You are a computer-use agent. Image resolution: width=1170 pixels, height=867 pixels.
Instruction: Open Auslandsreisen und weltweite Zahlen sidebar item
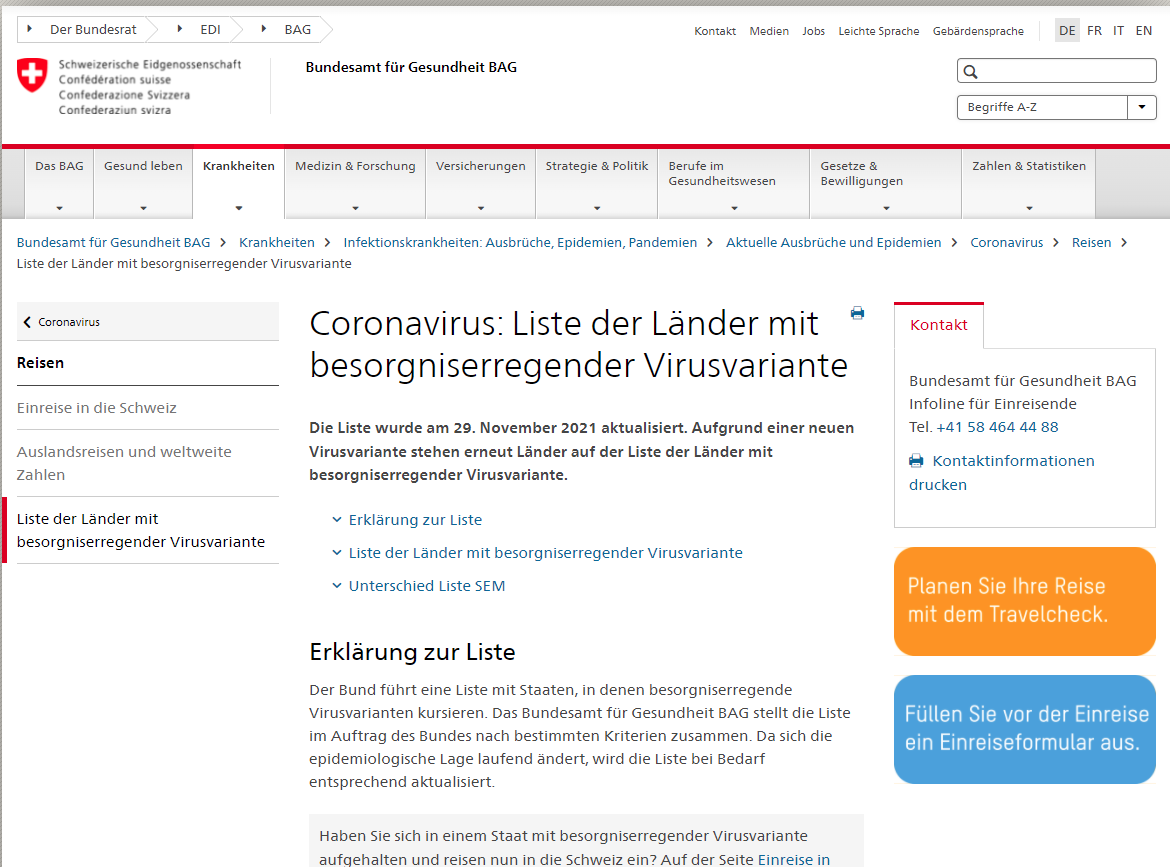(148, 463)
